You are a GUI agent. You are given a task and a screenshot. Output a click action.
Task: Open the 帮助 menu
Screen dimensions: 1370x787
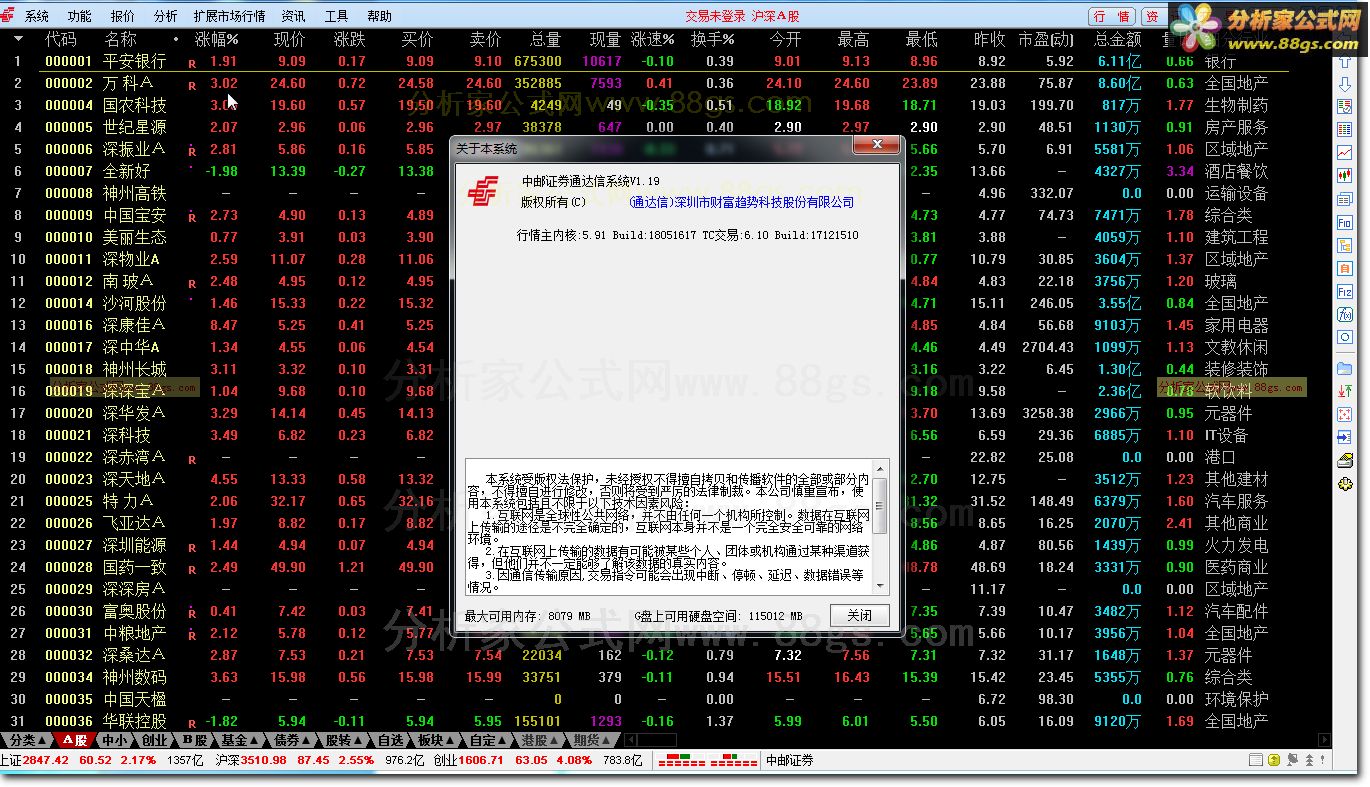pos(380,16)
